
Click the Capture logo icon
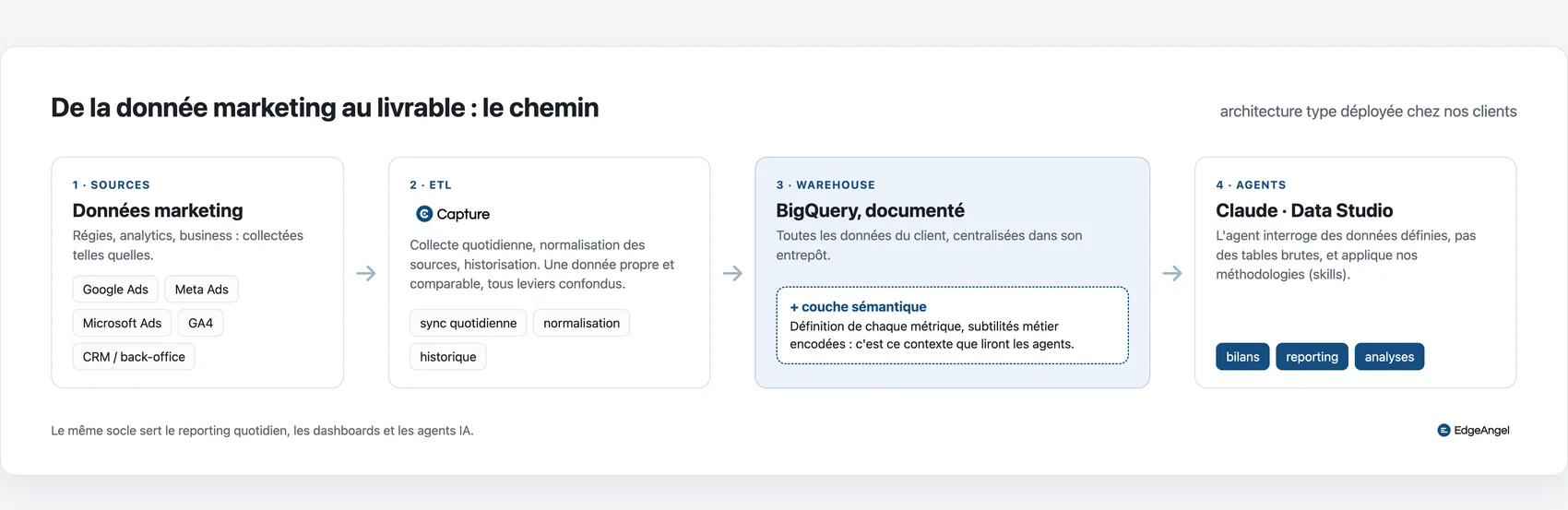pyautogui.click(x=424, y=214)
